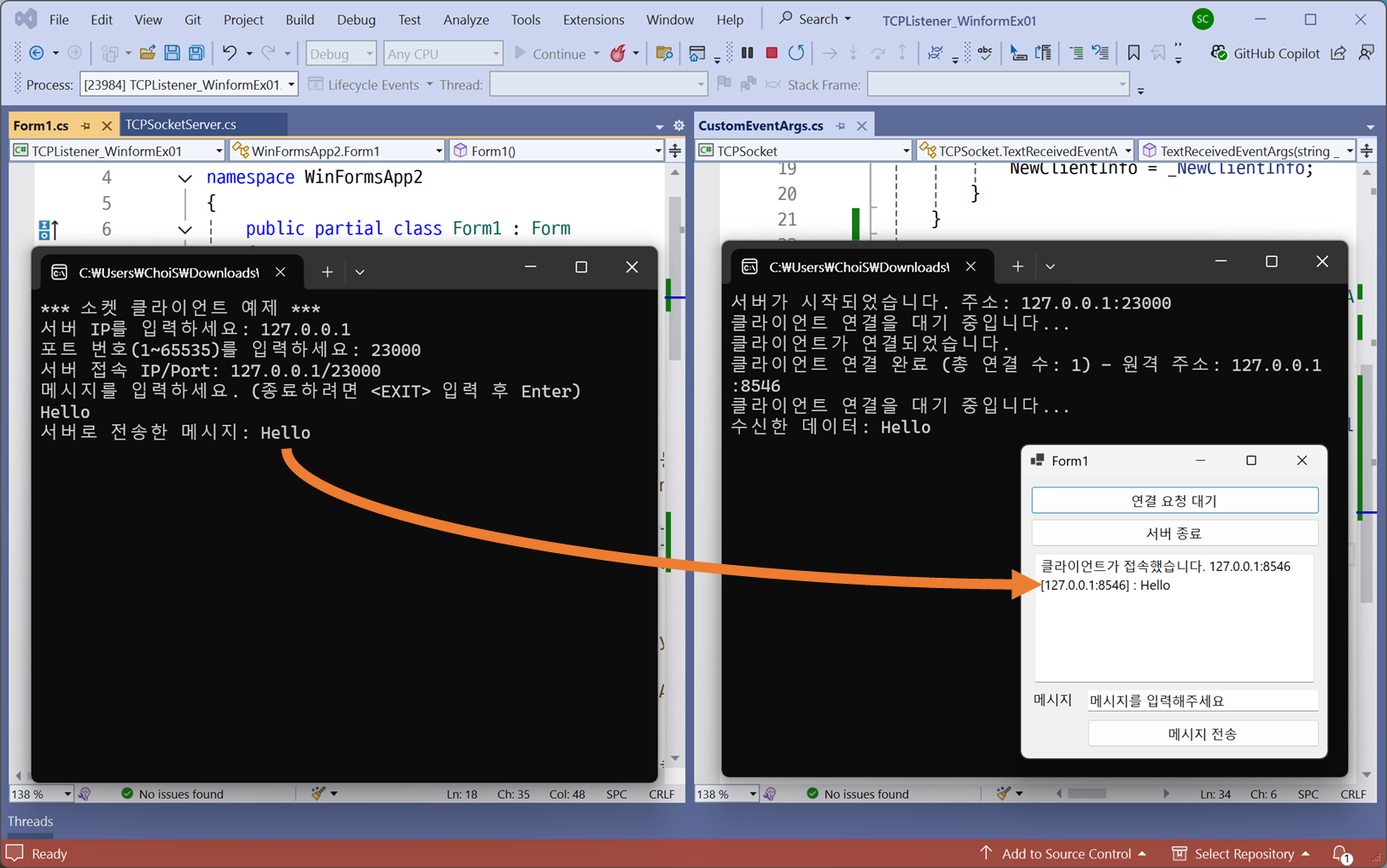Click the Break All pause icon
The image size is (1387, 868).
coord(747,53)
